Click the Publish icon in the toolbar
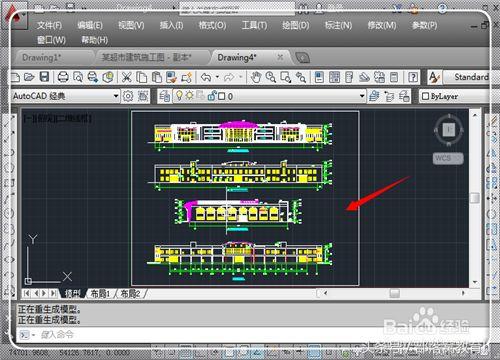 point(93,77)
